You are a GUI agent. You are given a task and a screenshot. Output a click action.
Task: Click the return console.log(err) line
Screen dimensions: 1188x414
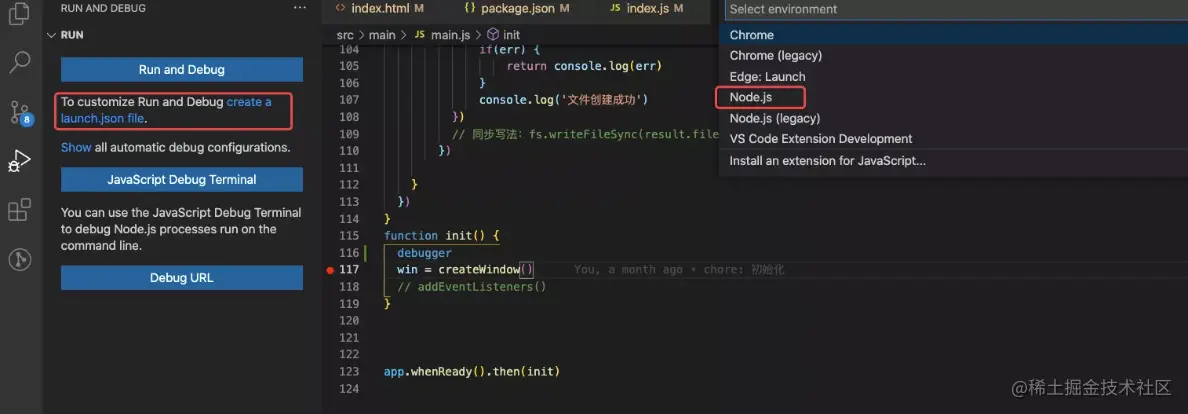pos(584,66)
